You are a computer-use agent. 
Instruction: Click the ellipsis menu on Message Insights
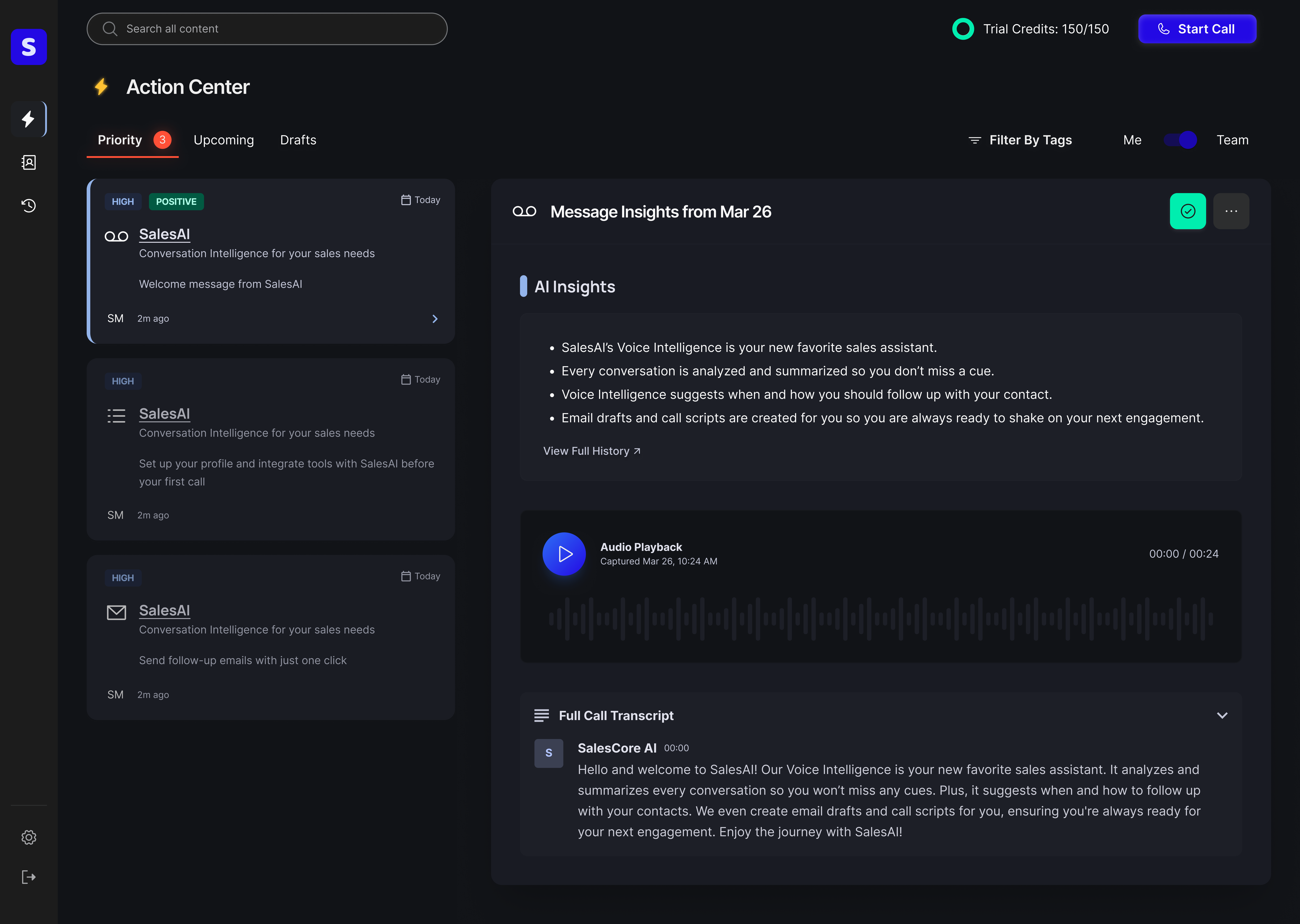[x=1231, y=211]
